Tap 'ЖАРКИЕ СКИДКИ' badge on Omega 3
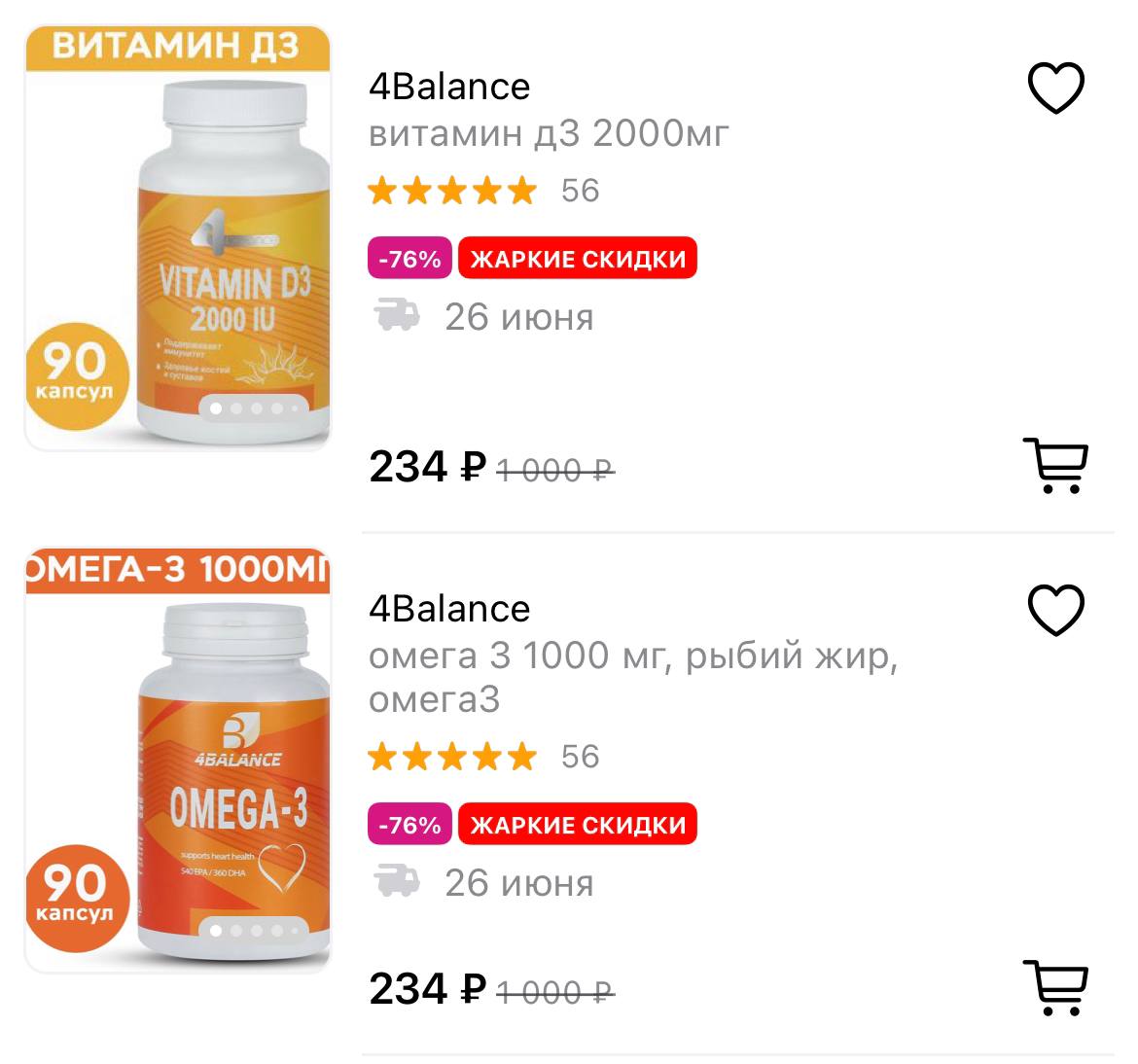 click(x=578, y=825)
